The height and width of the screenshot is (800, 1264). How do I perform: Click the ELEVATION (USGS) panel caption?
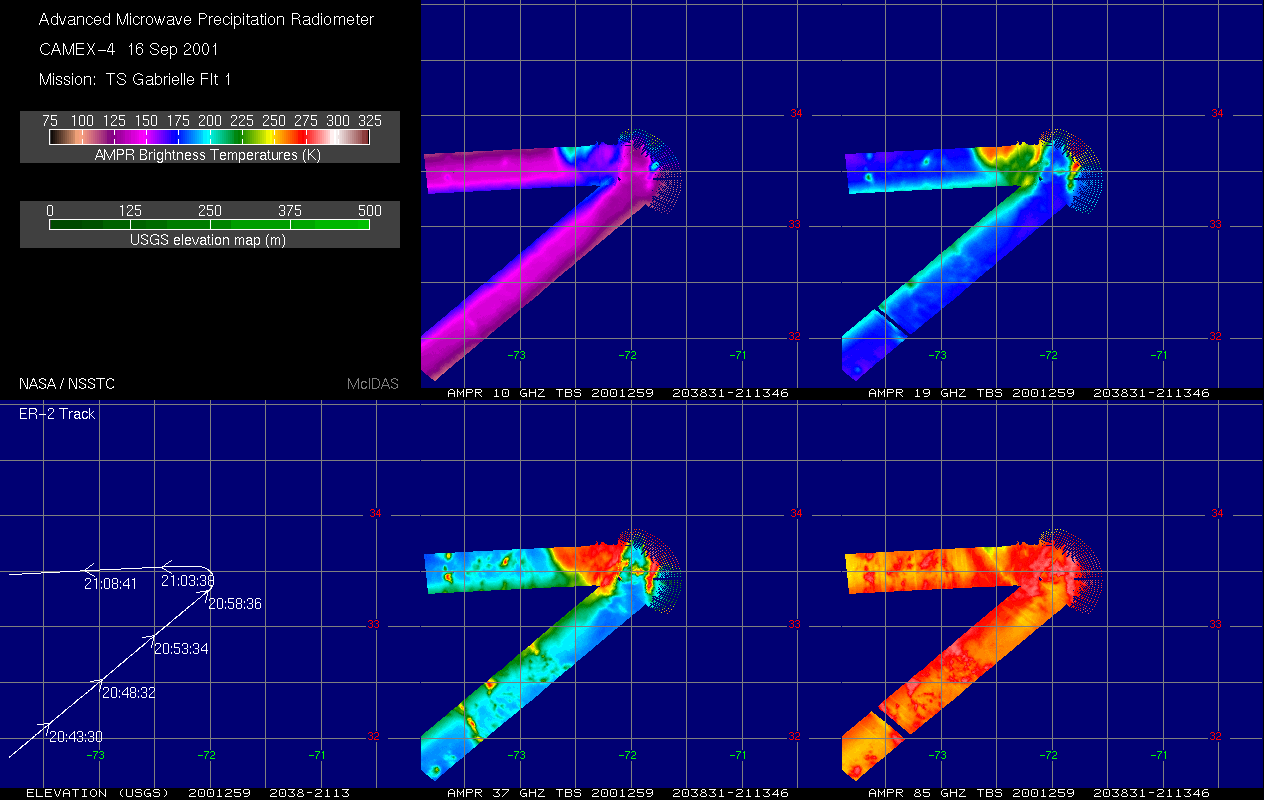tap(187, 793)
